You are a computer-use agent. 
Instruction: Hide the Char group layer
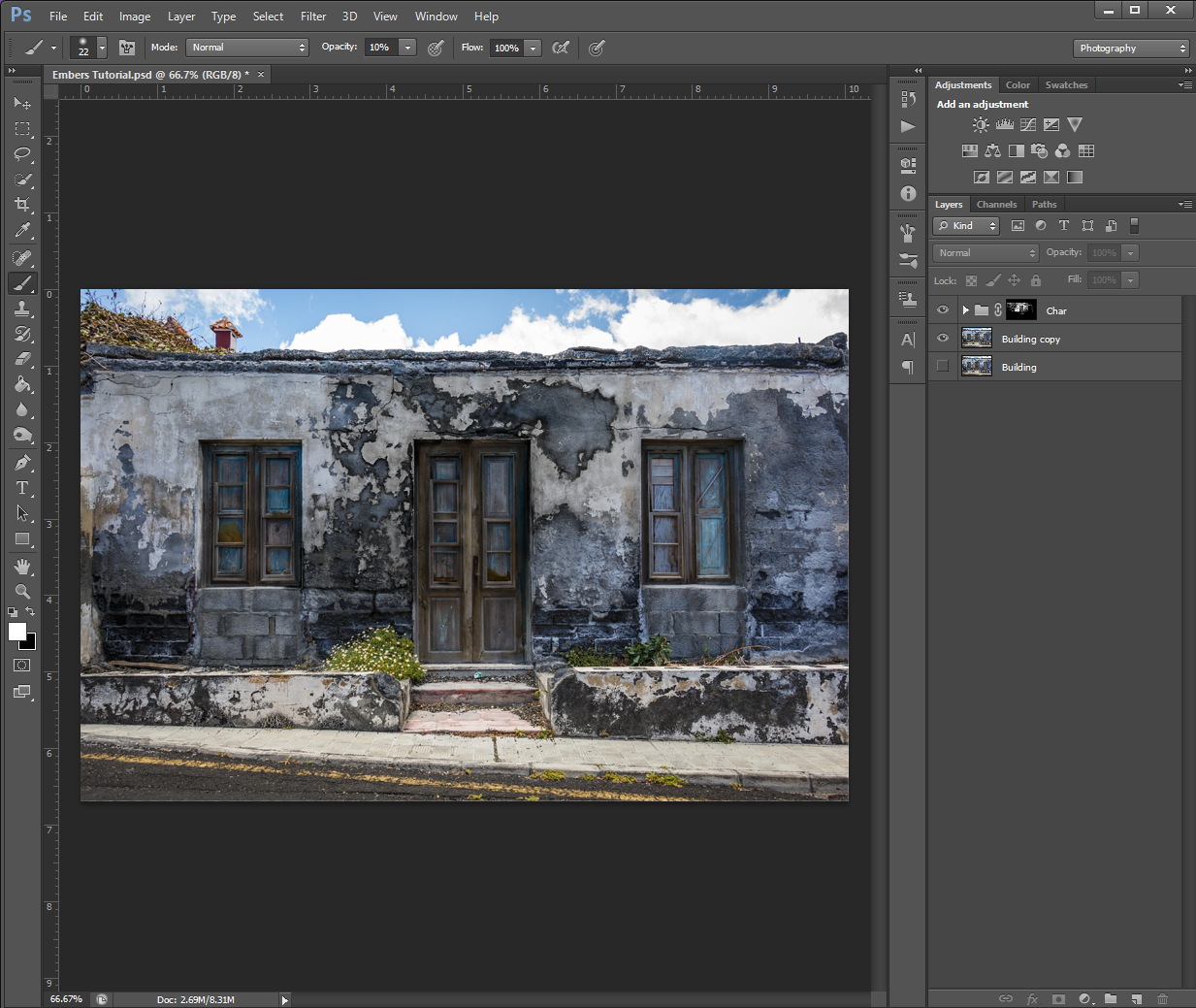[943, 310]
